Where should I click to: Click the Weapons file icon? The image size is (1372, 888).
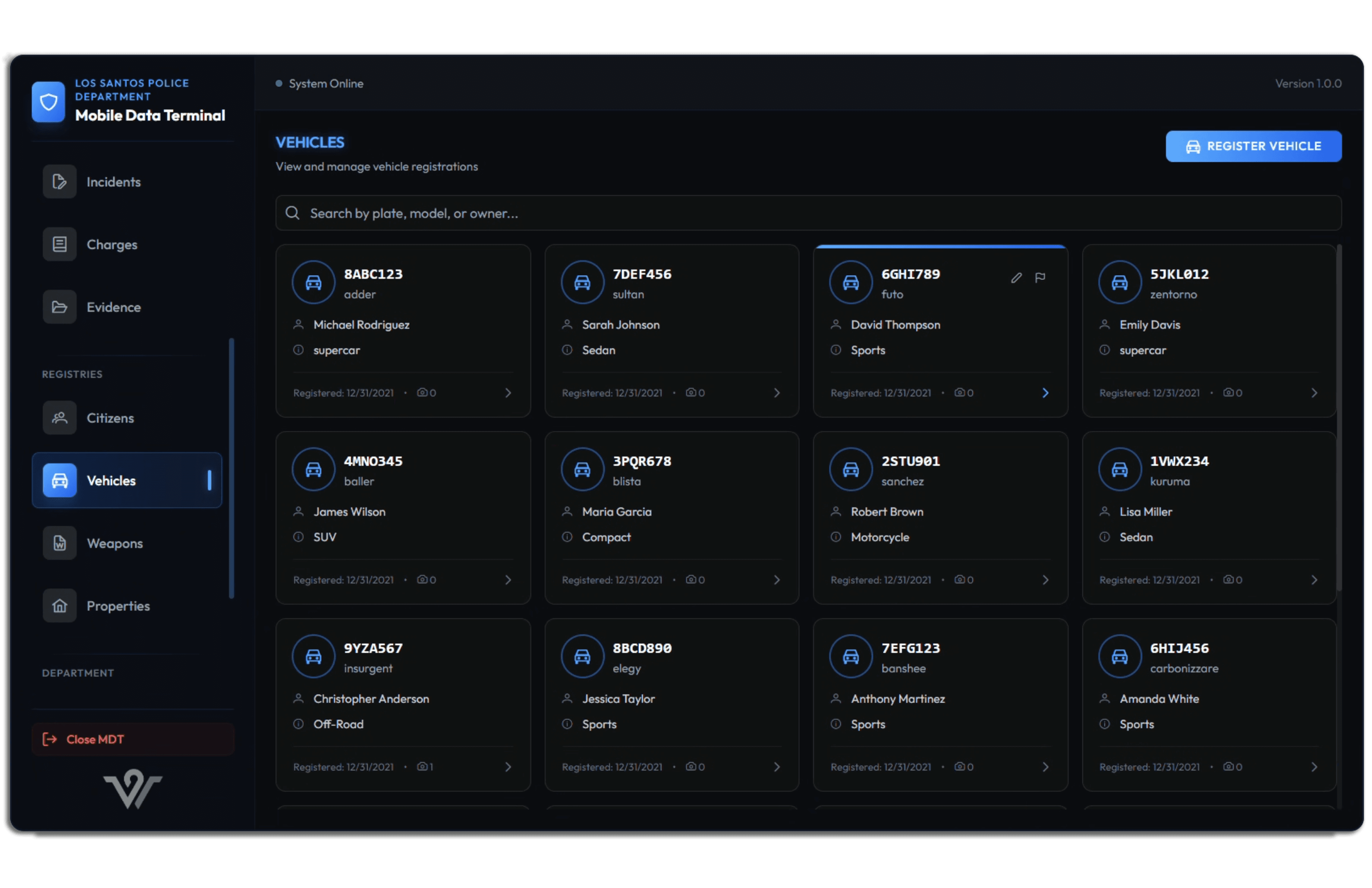(59, 544)
